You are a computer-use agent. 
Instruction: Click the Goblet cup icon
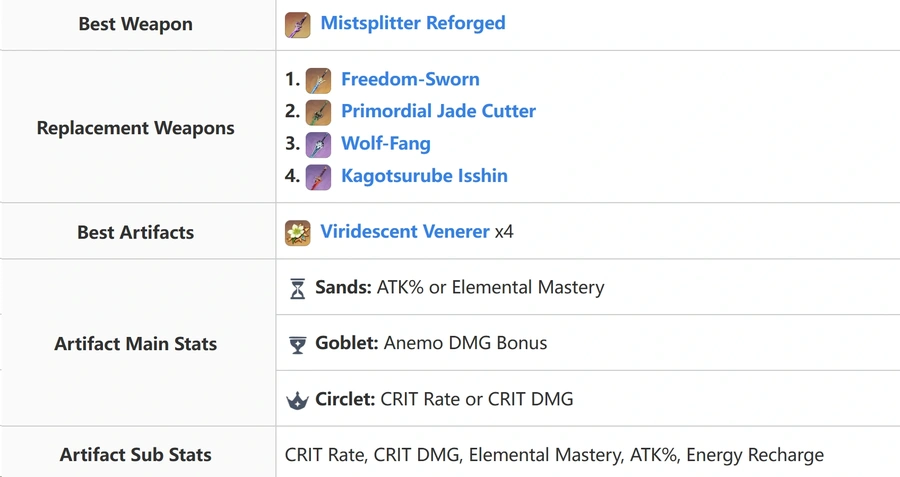pos(297,345)
